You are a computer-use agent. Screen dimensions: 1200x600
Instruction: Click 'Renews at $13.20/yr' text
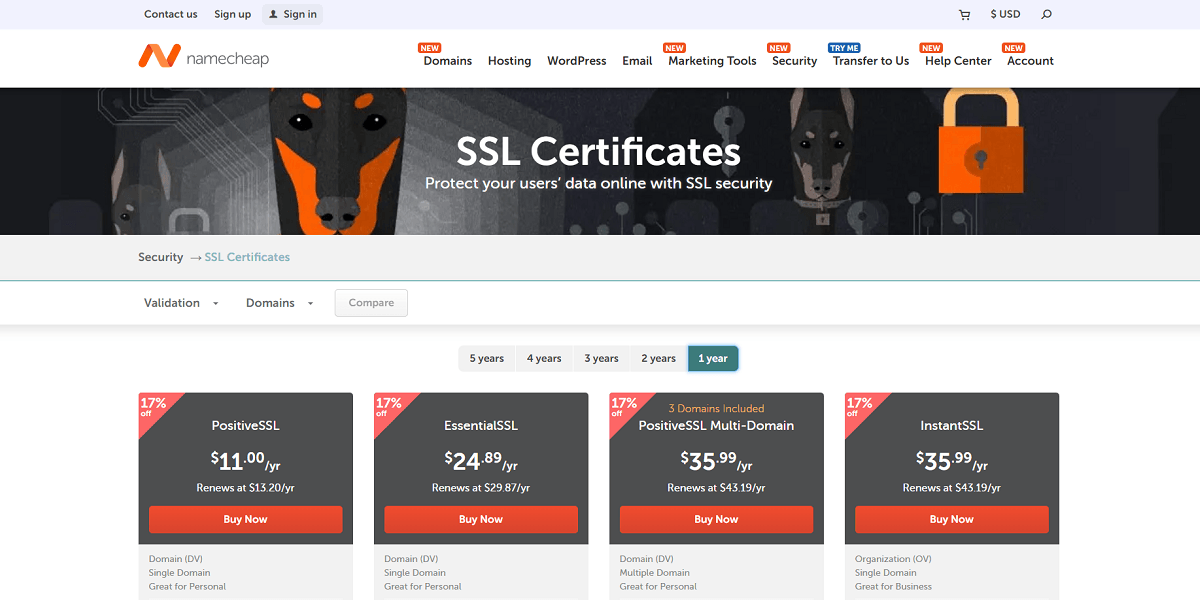pos(246,488)
